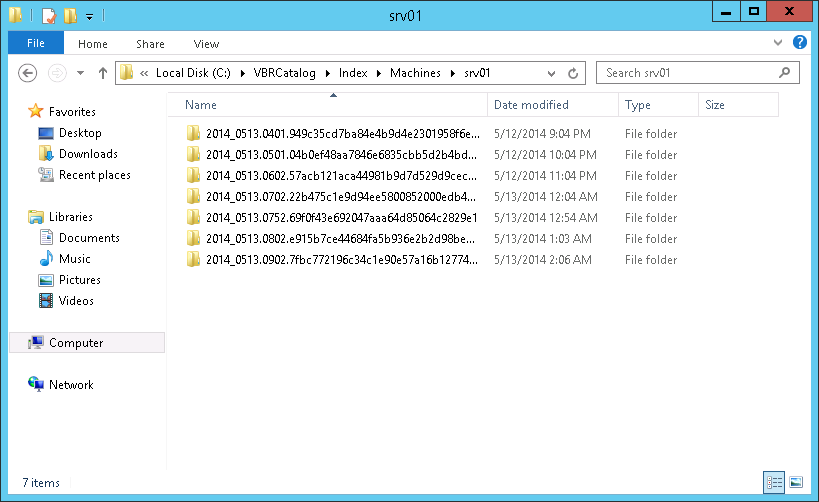
Task: Select folder 2014_0513.0602.57acb121aca44981b9d7d529d9cec...
Action: [341, 176]
